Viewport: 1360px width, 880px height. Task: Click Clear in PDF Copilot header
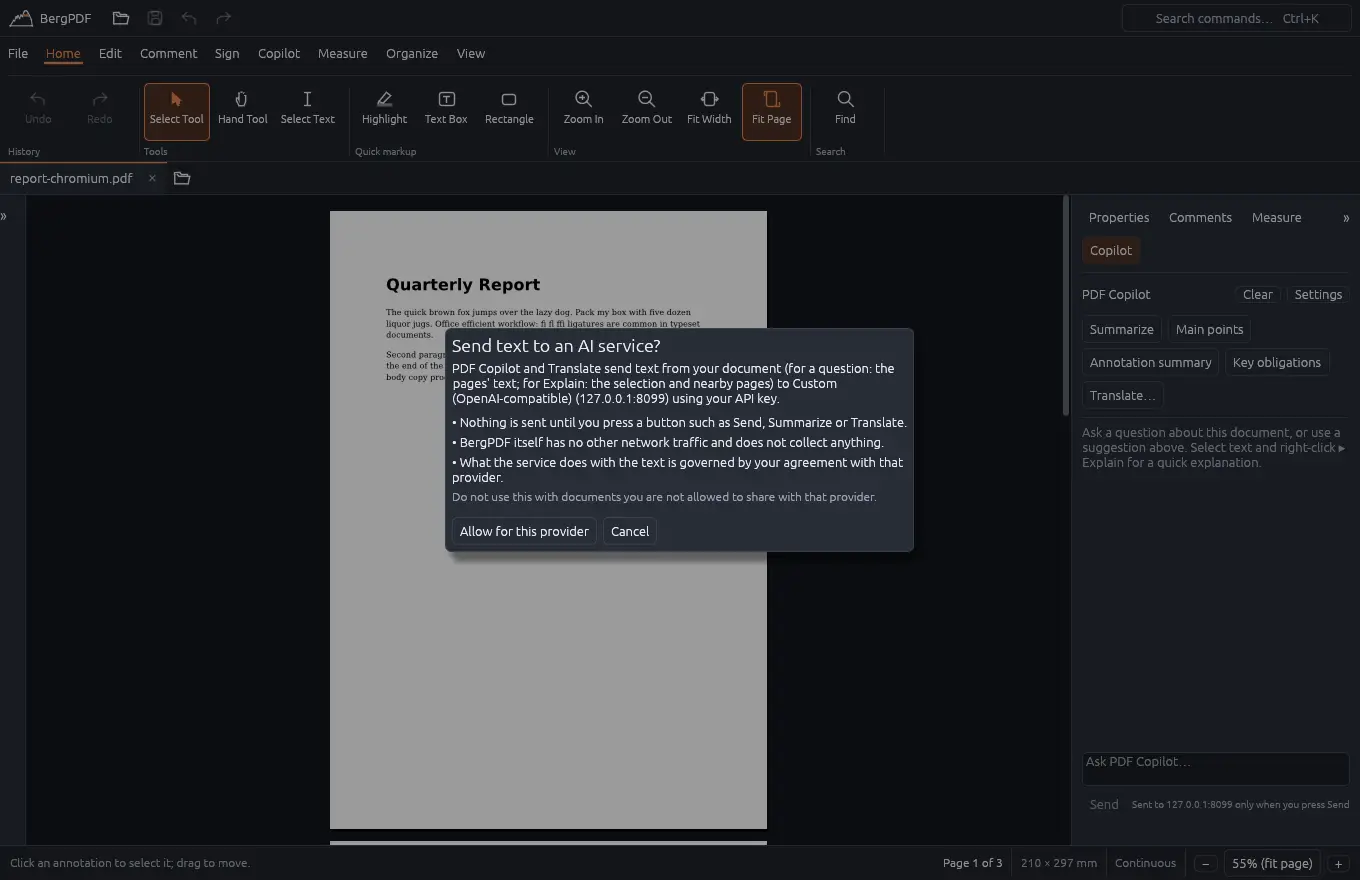coord(1258,294)
